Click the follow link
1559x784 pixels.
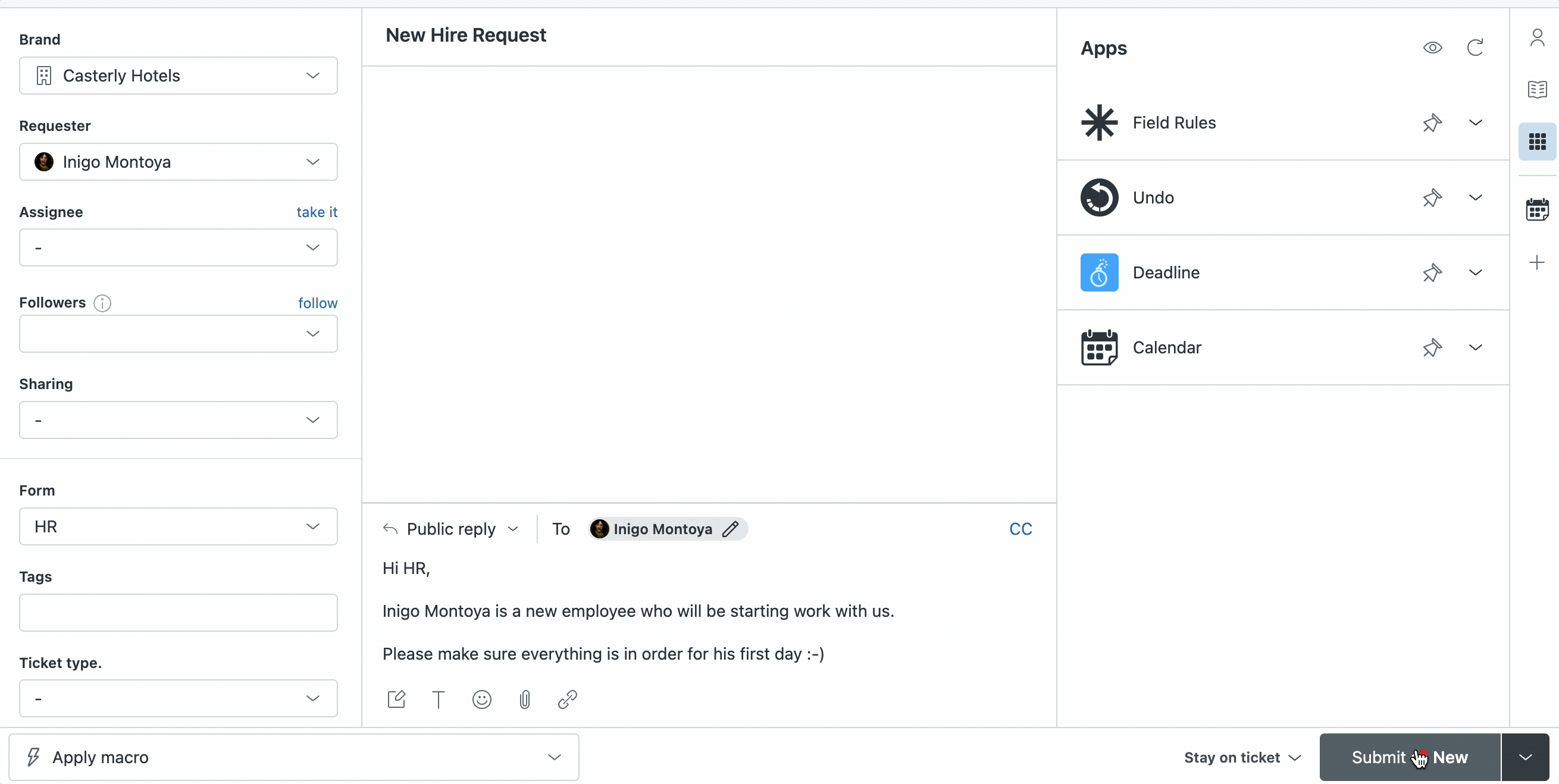(317, 303)
